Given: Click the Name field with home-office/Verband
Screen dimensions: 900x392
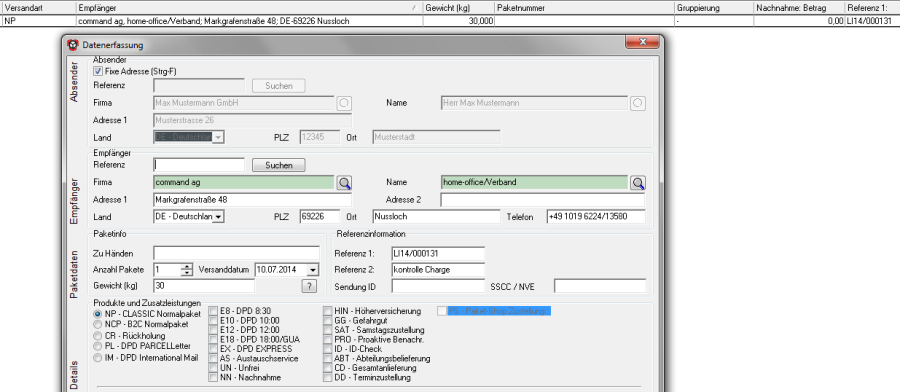Looking at the screenshot, I should (534, 183).
